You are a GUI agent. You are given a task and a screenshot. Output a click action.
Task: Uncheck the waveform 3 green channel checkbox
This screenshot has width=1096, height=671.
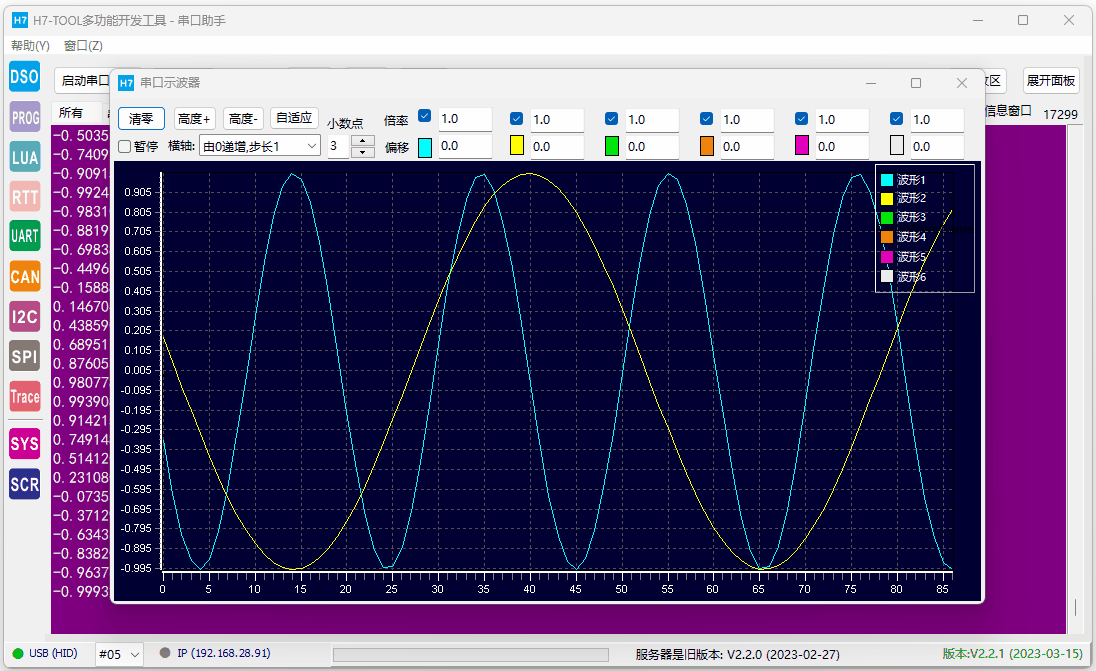click(x=612, y=119)
